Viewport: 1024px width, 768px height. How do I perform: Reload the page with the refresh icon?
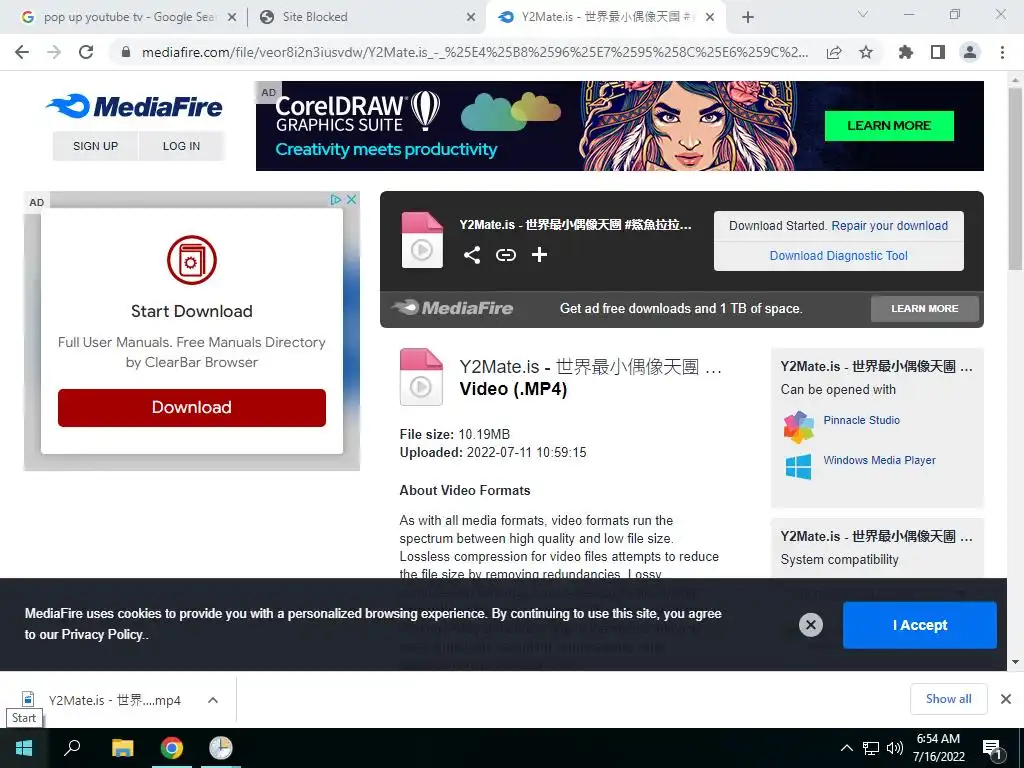[86, 52]
